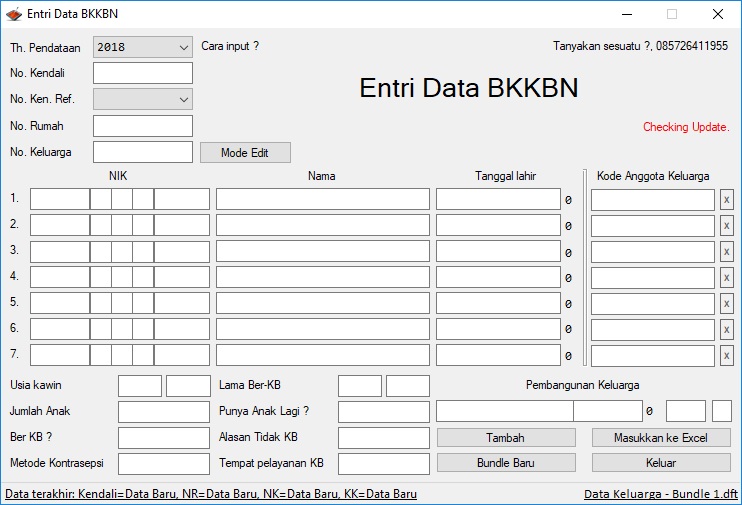Click Tanggal lahir field in row 3
The height and width of the screenshot is (505, 742).
tap(498, 251)
